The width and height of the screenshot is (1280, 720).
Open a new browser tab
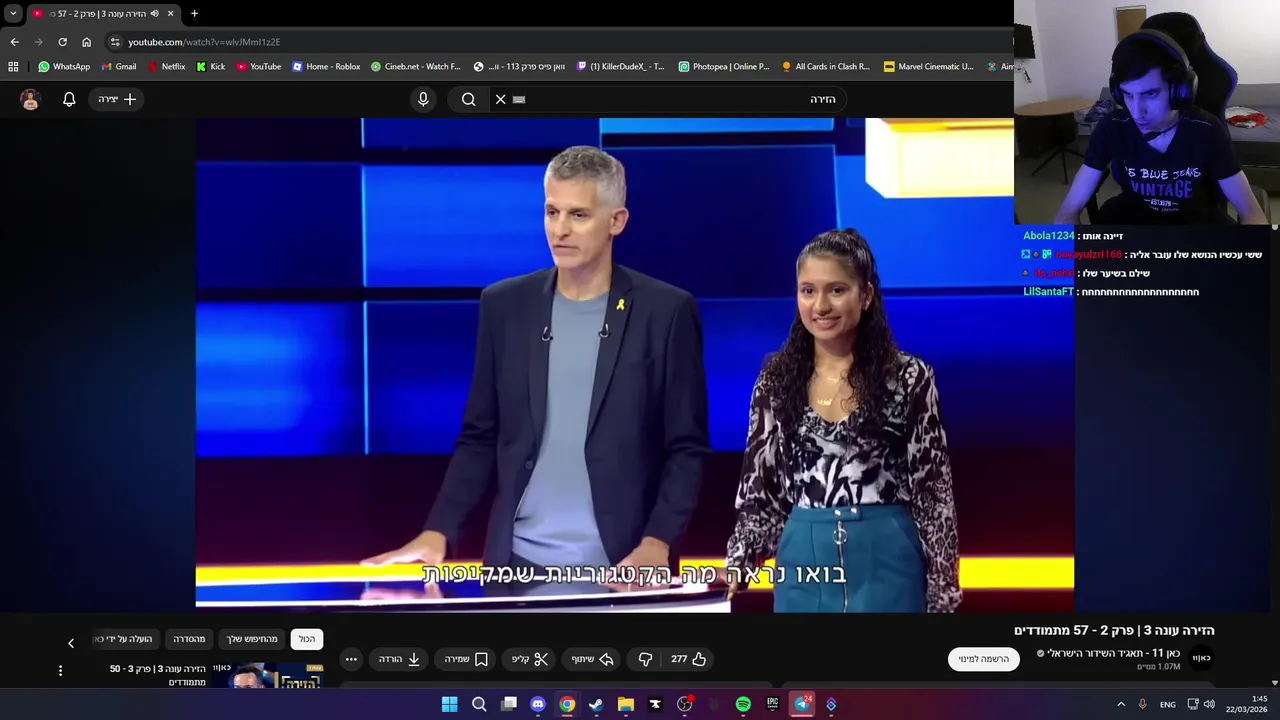(x=194, y=13)
